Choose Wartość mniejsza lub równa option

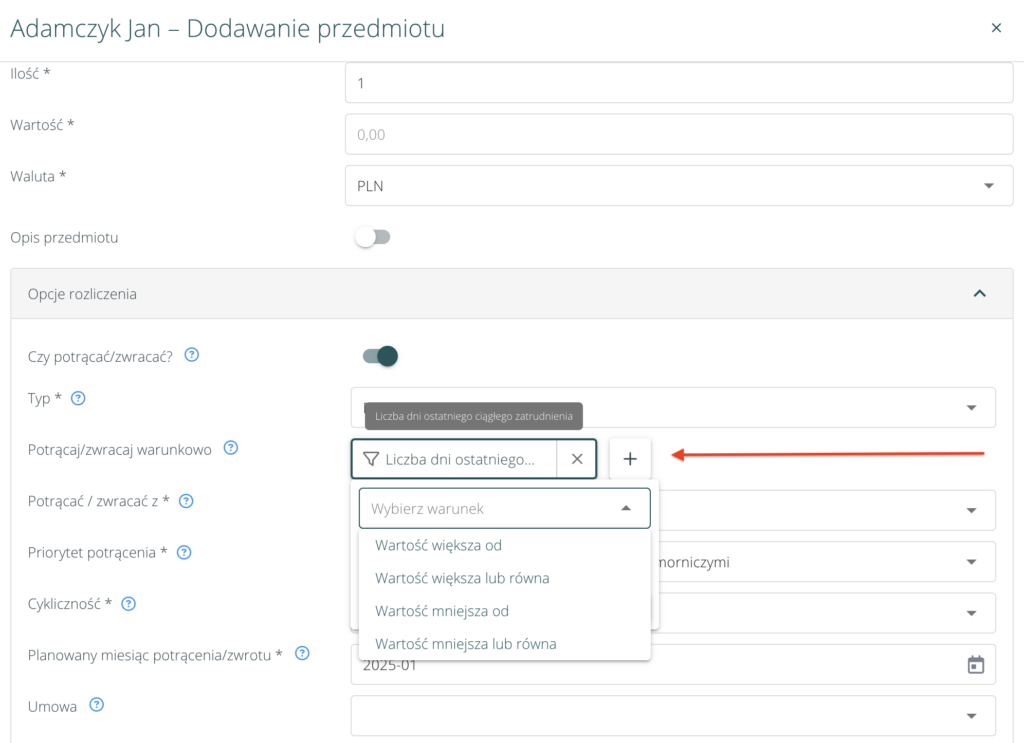[465, 643]
